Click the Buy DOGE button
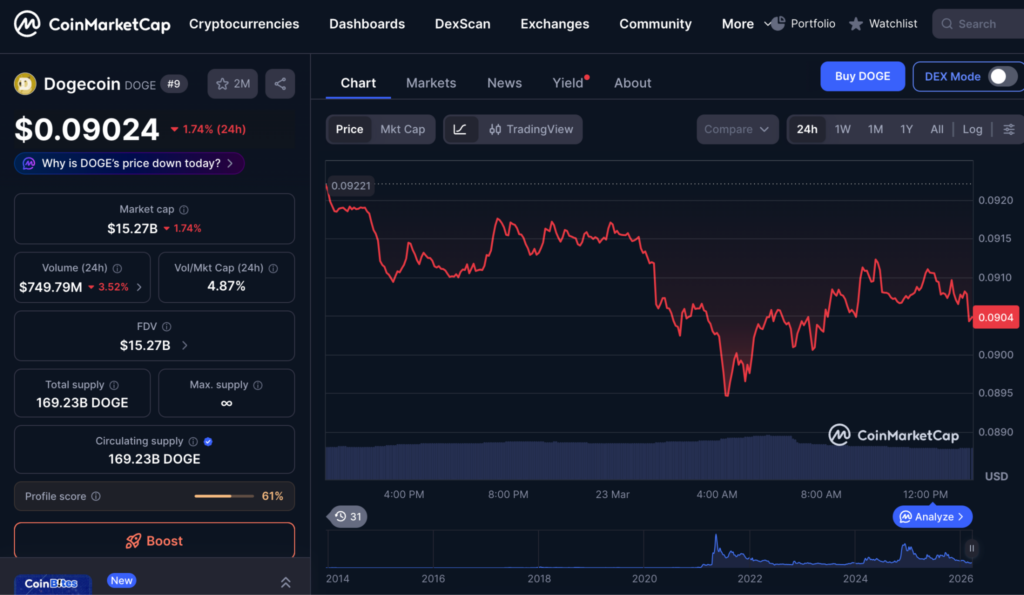This screenshot has height=595, width=1024. [862, 77]
